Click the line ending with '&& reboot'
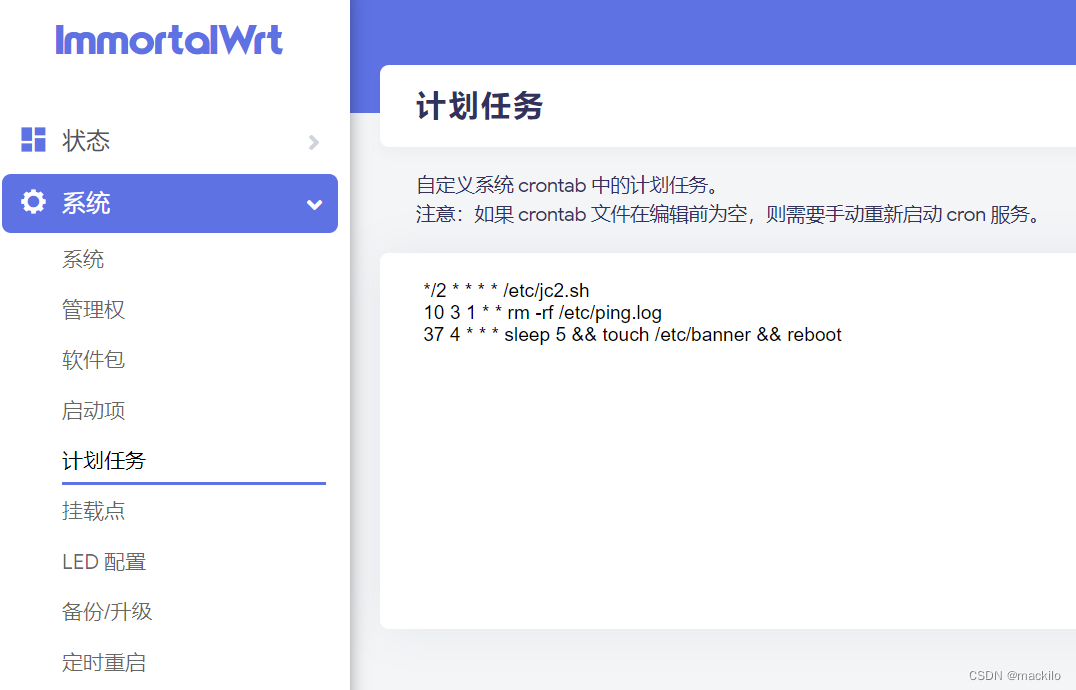 pos(632,335)
